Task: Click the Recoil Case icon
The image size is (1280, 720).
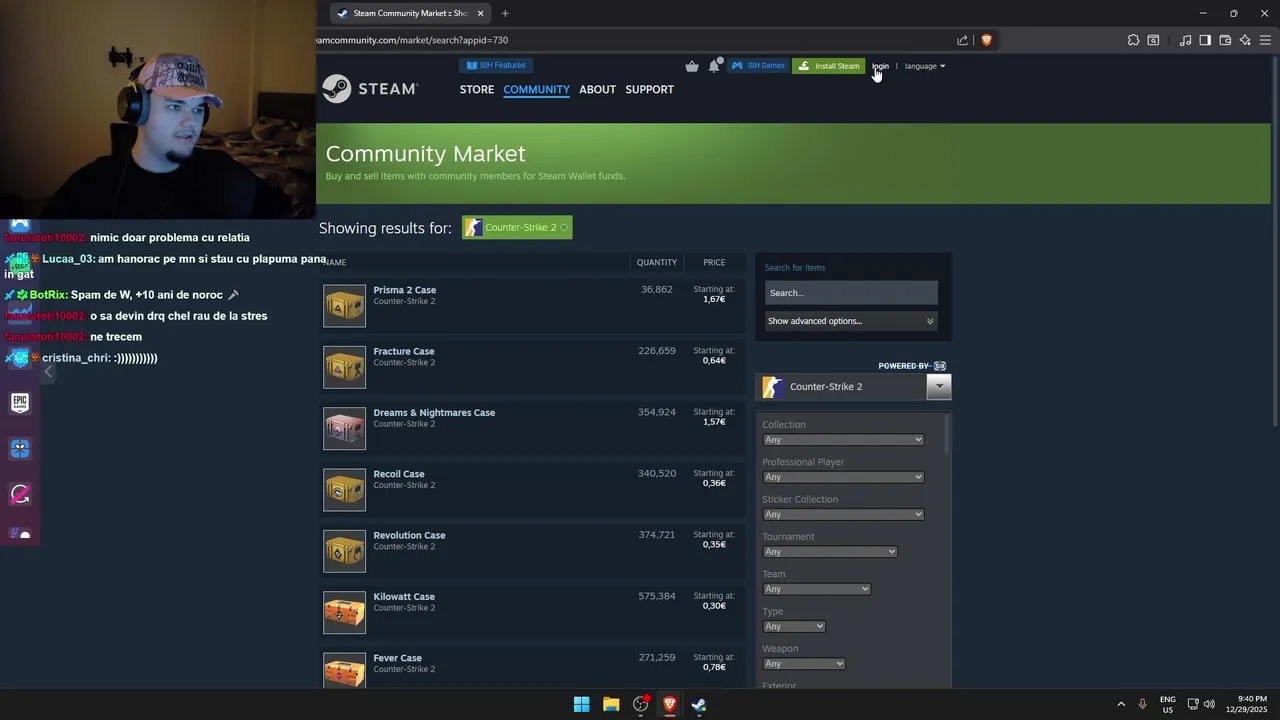Action: (344, 489)
